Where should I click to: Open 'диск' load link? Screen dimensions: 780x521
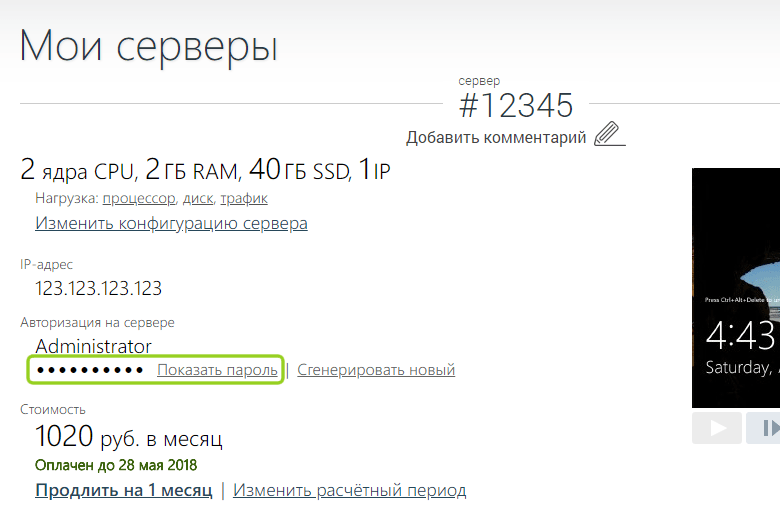click(x=197, y=198)
